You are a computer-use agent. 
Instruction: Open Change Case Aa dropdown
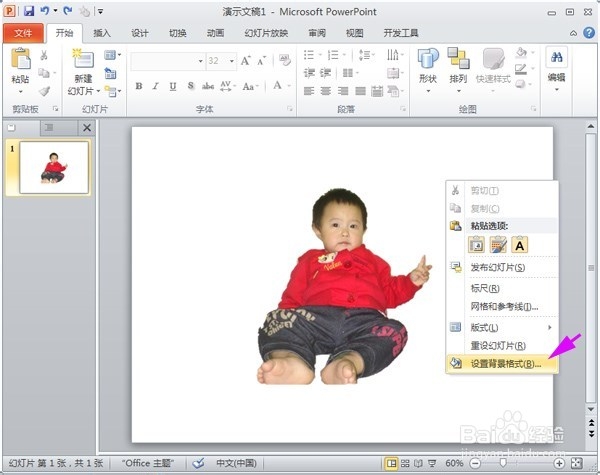(x=251, y=86)
